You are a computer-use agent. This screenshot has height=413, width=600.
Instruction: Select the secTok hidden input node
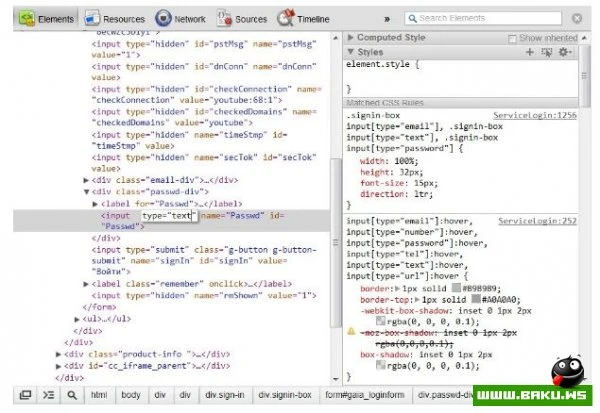pyautogui.click(x=204, y=163)
